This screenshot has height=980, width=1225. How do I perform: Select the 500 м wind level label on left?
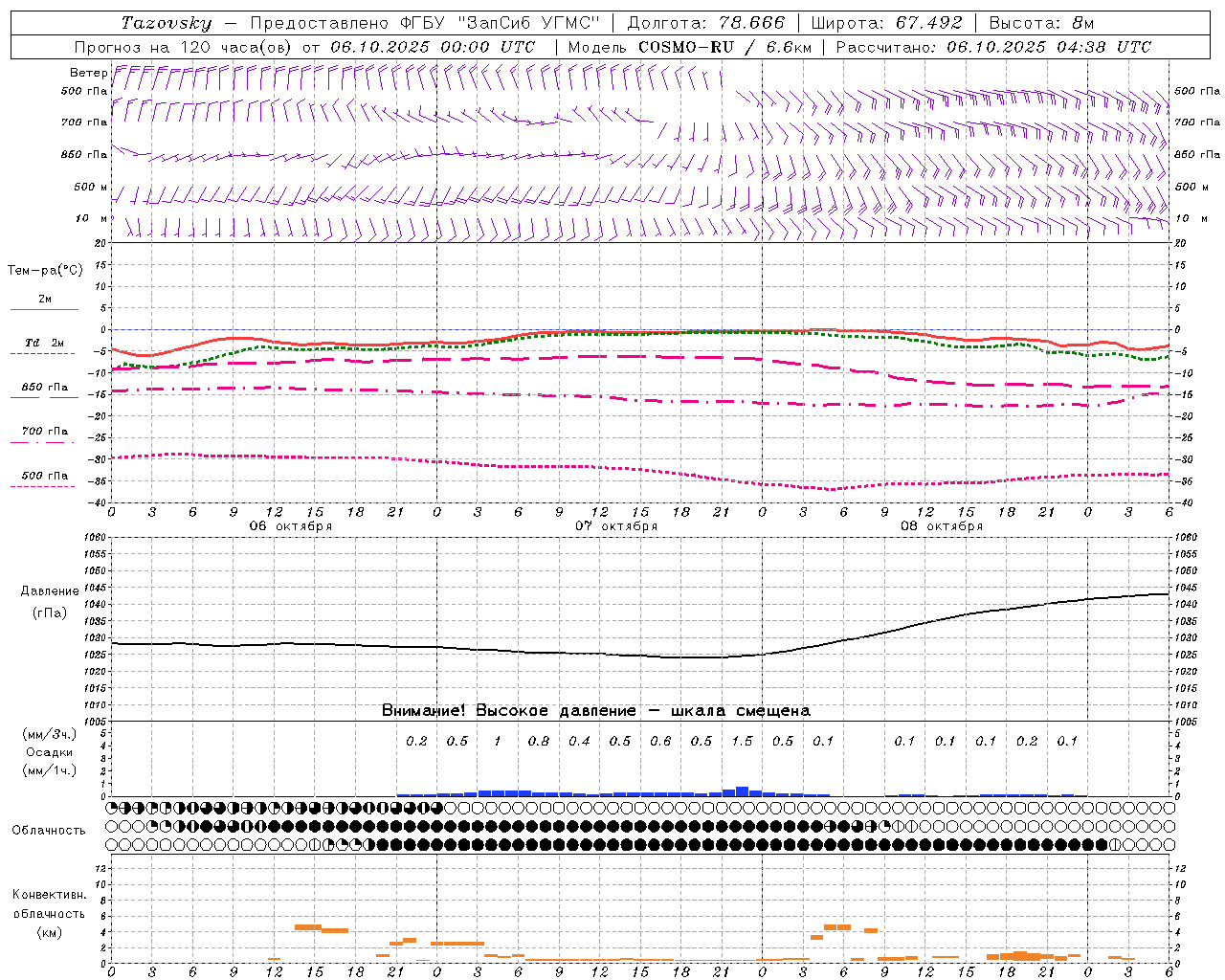[91, 187]
